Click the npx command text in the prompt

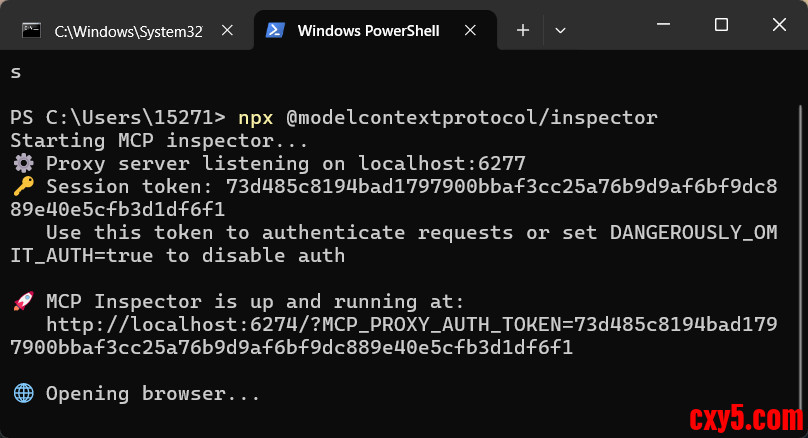point(255,117)
